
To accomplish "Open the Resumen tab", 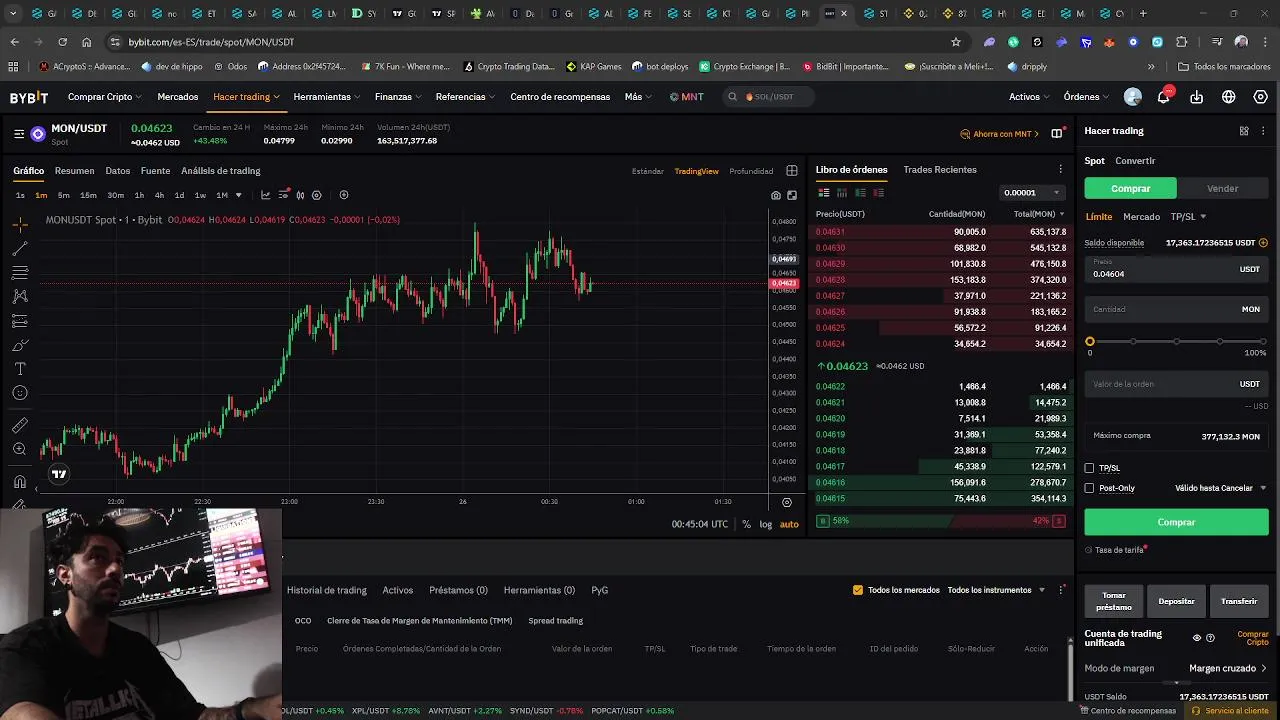I will [74, 171].
